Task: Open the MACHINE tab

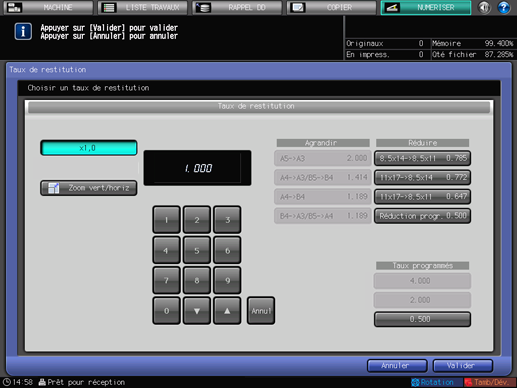Action: 48,7
